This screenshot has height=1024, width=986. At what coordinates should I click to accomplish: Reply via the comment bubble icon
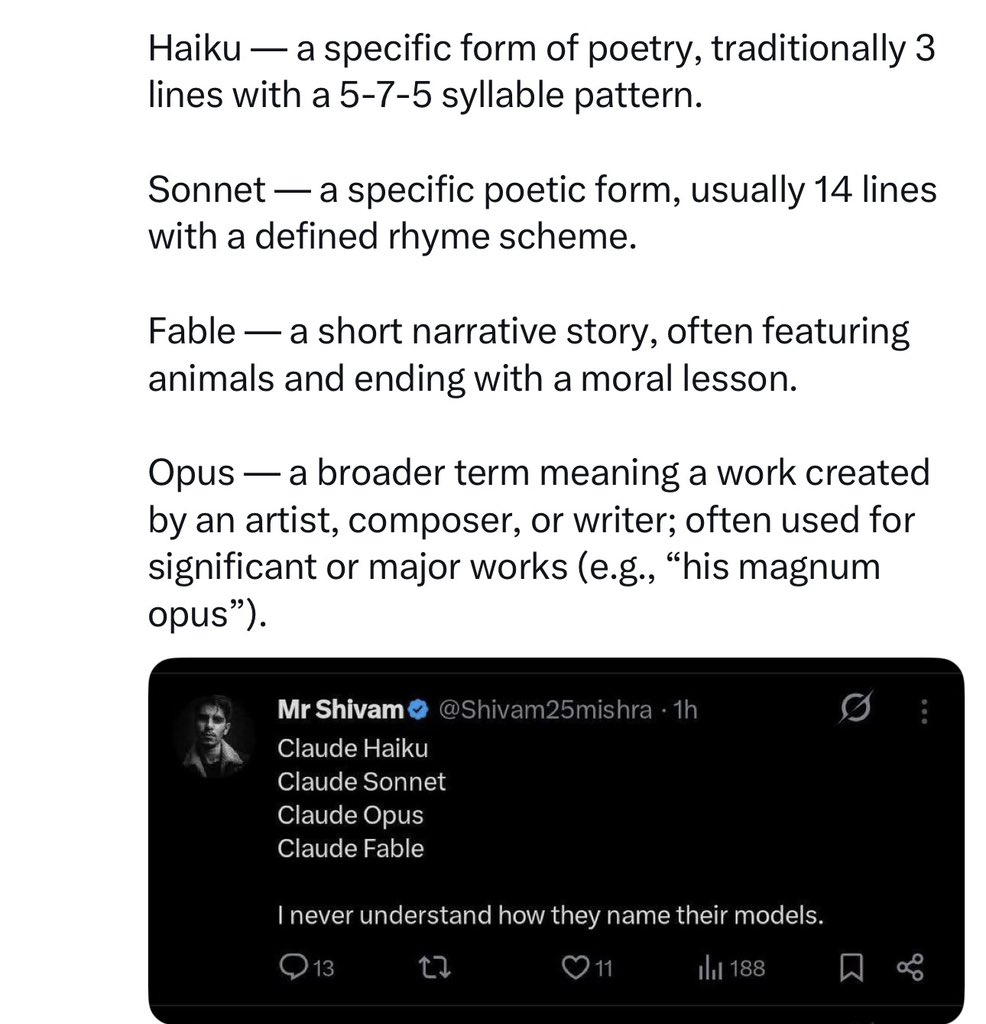point(293,967)
